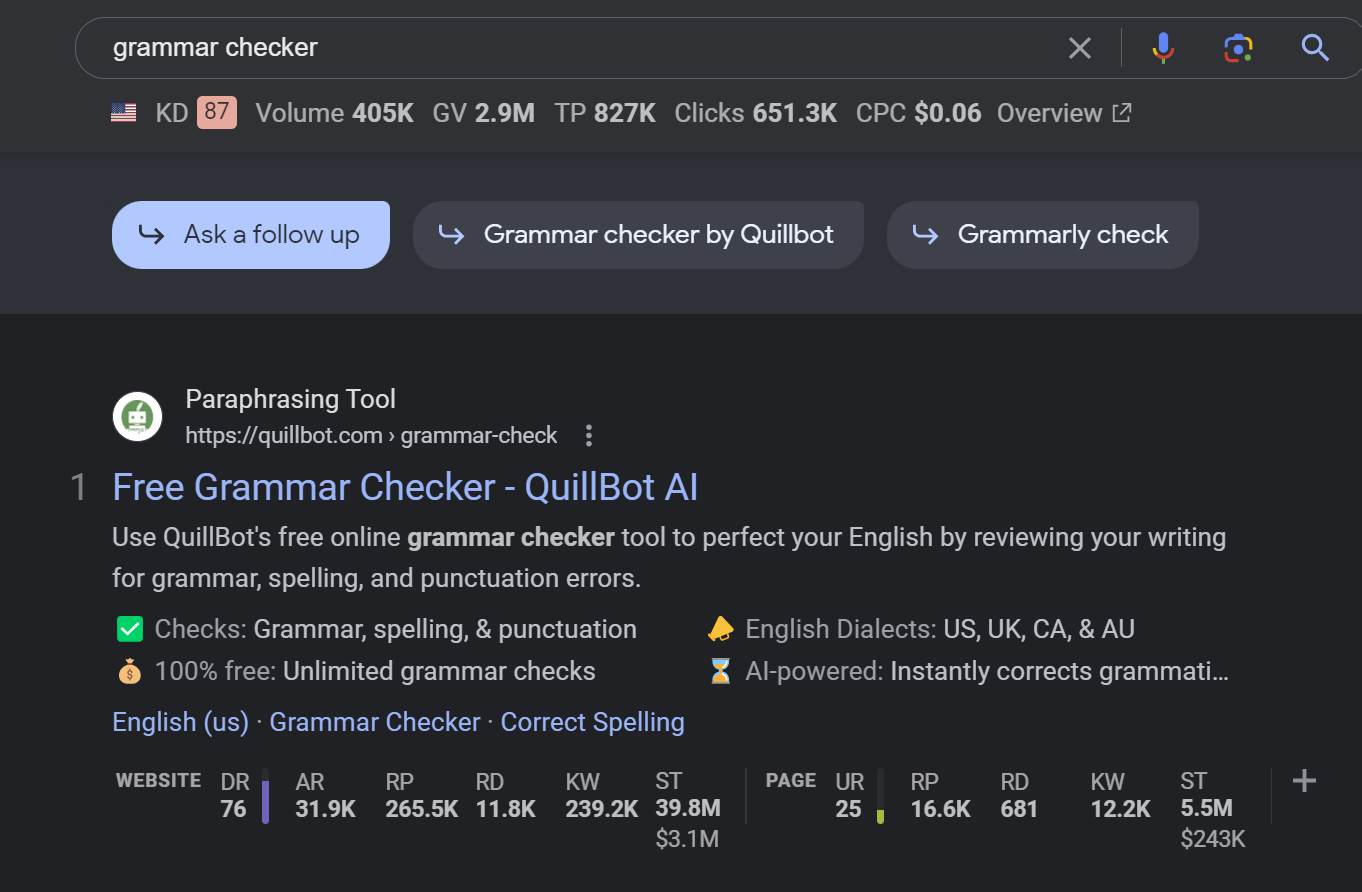This screenshot has width=1362, height=892.
Task: Click the website RP 265.5K value
Action: point(422,808)
